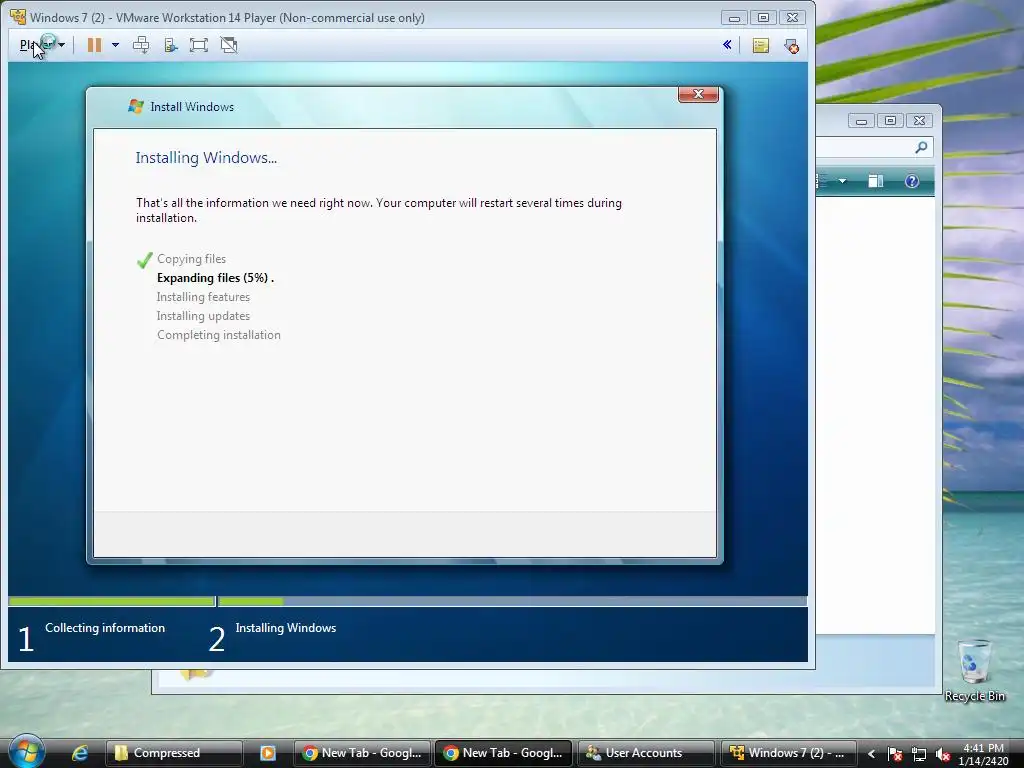Open the Recycle Bin desktop icon
Screen dimensions: 1024x768
974,670
